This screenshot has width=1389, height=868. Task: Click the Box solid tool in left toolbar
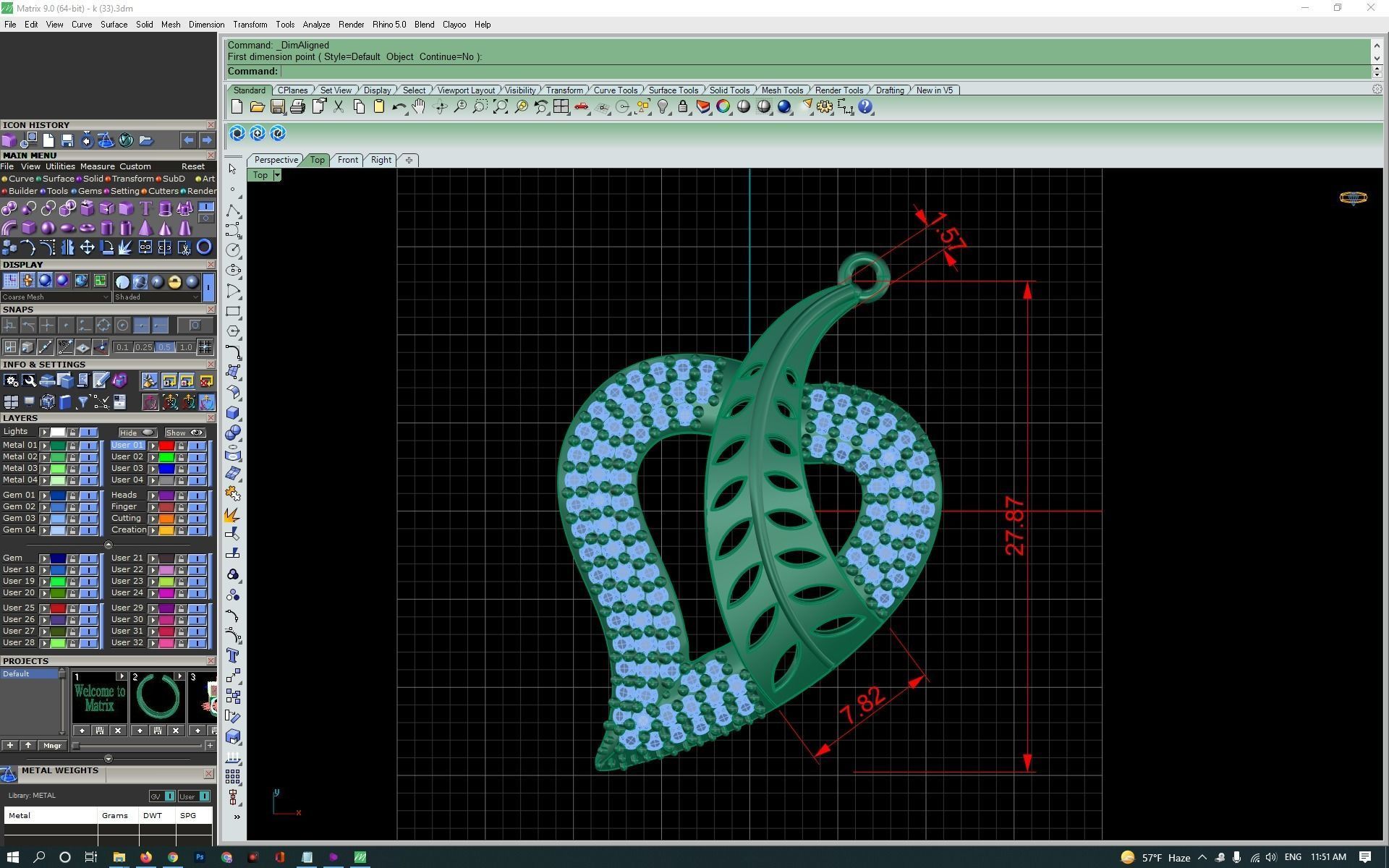233,412
